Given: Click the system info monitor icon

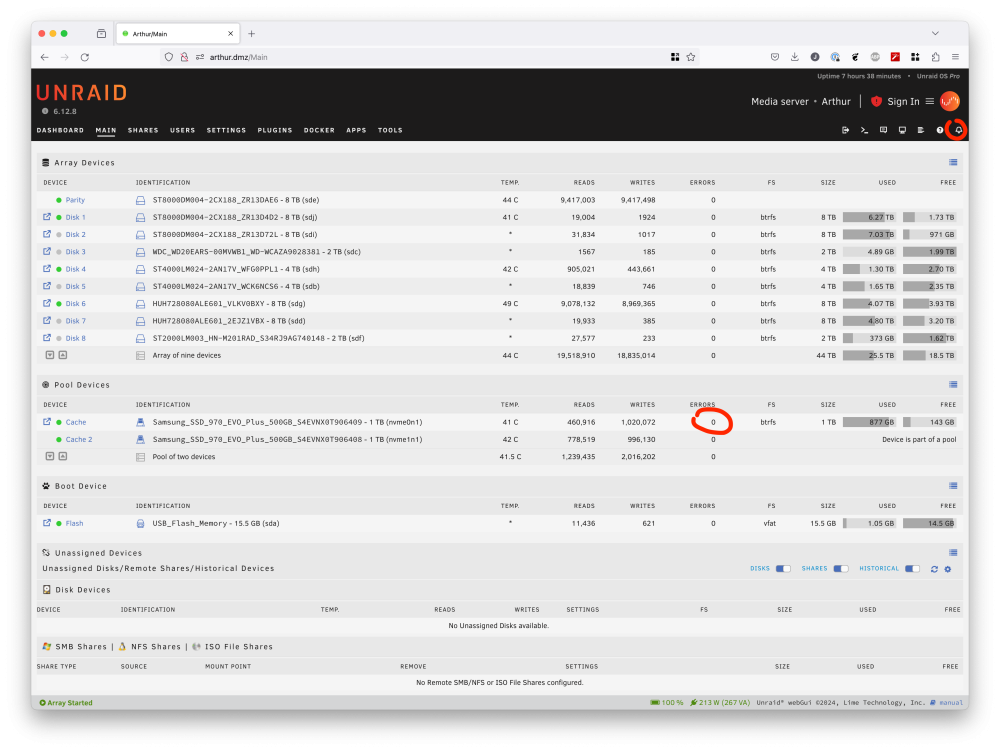Looking at the screenshot, I should pyautogui.click(x=902, y=130).
